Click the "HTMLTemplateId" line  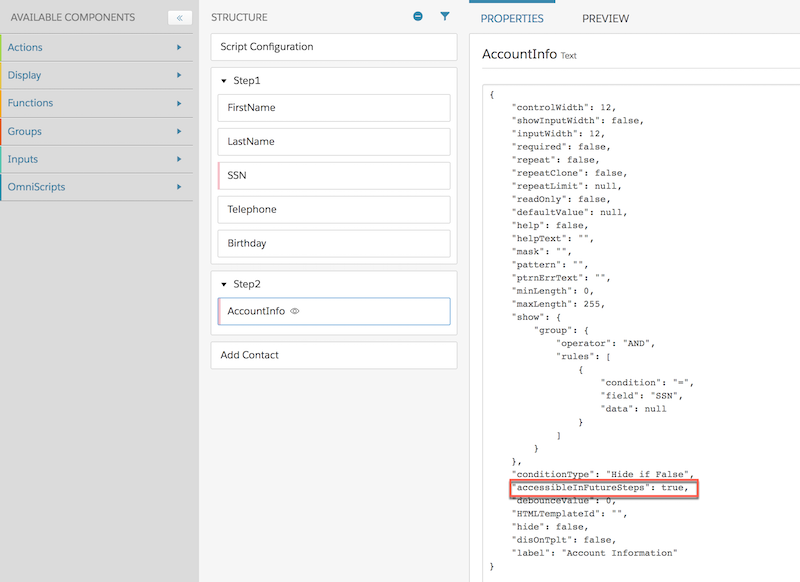click(x=569, y=514)
